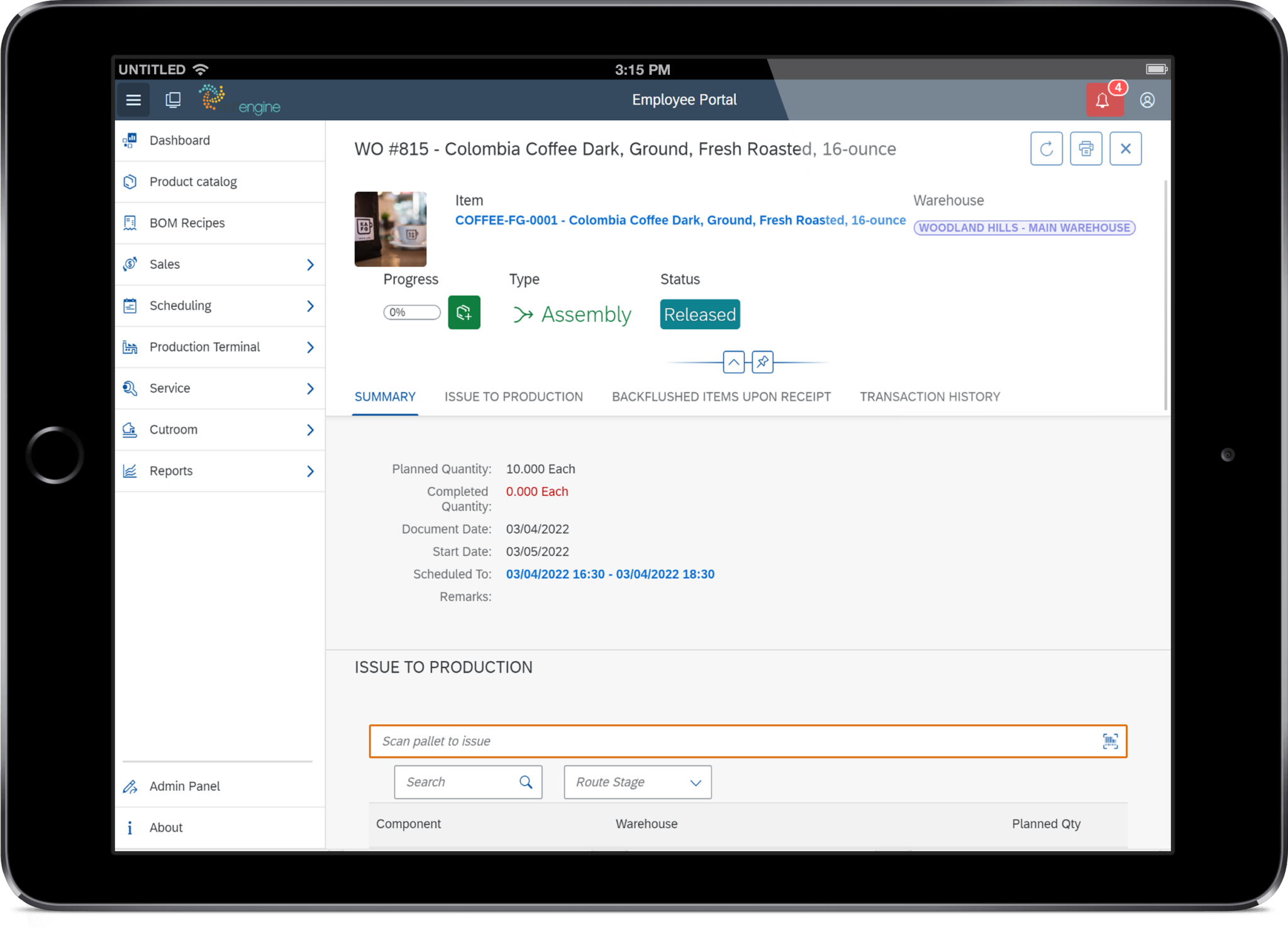The image size is (1288, 928).
Task: Print the work order
Action: (x=1086, y=148)
